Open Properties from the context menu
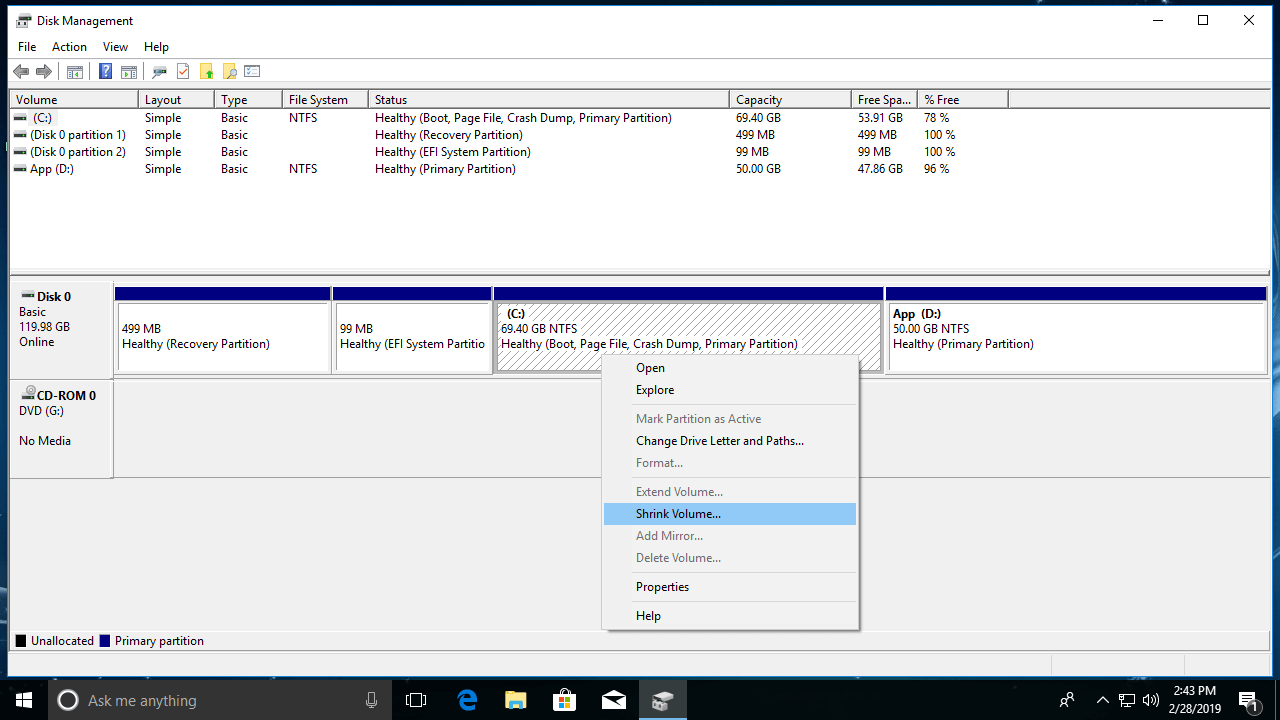This screenshot has width=1280, height=720. (662, 587)
